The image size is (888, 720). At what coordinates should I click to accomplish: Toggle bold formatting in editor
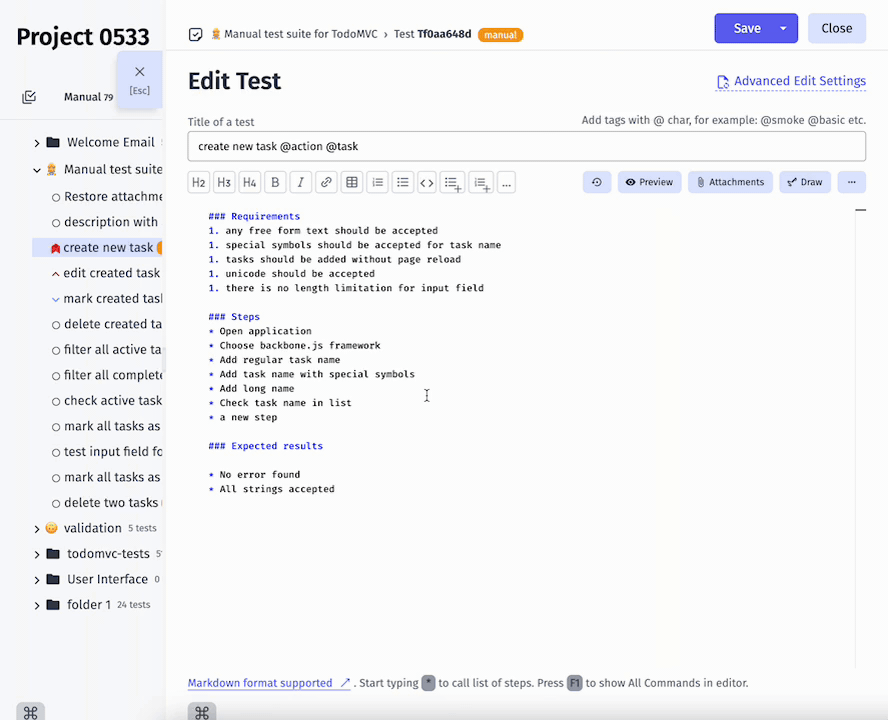point(275,182)
